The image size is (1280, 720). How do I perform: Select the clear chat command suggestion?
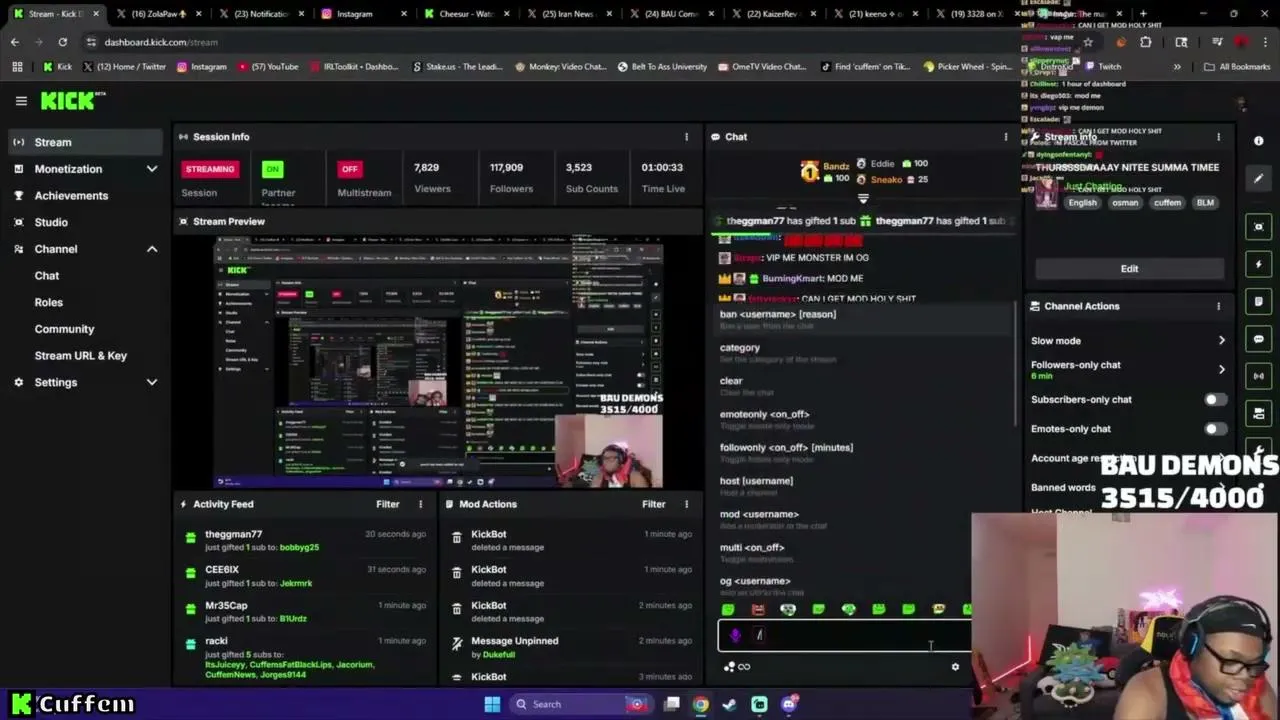(x=865, y=385)
